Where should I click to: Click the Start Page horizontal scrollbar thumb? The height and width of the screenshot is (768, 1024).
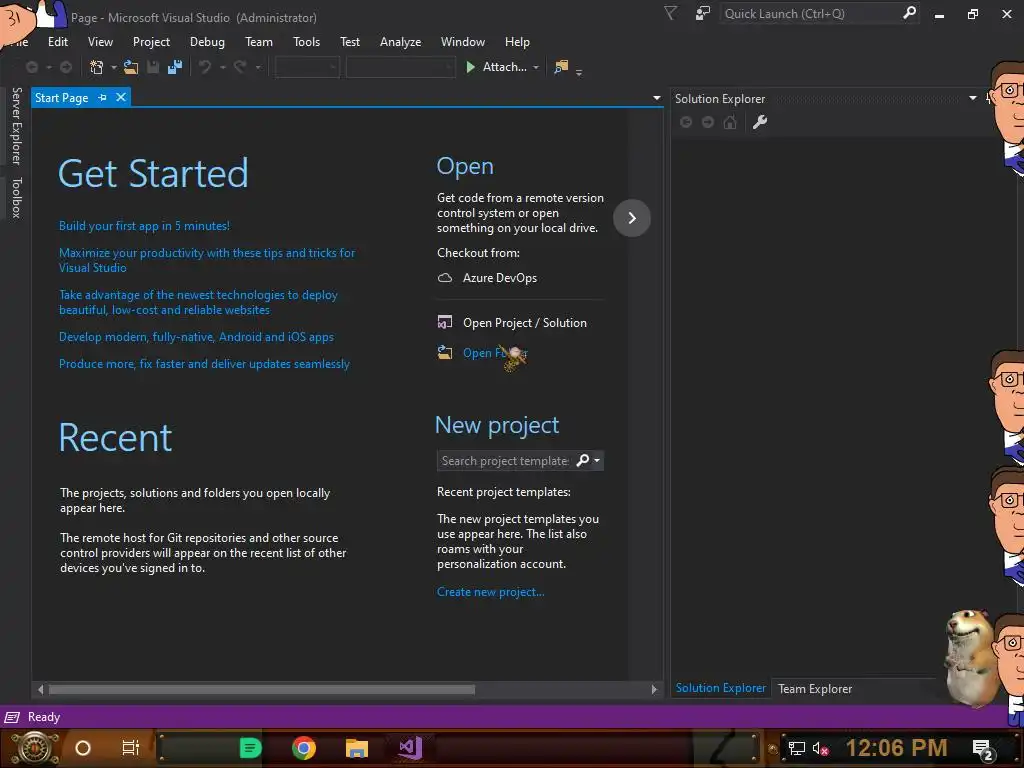click(261, 689)
